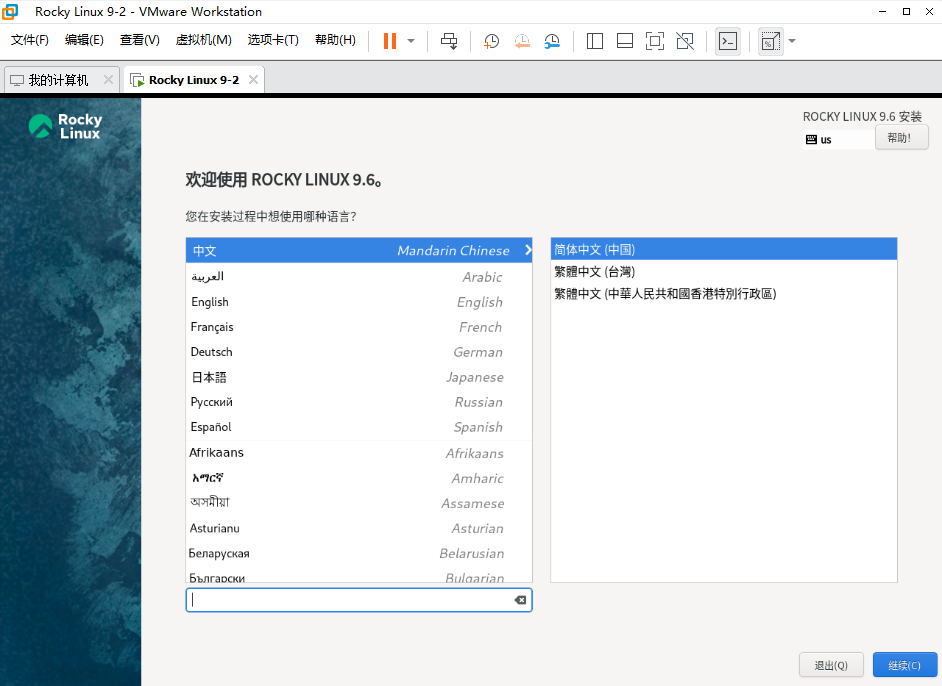This screenshot has height=686, width=942.
Task: Exit Unity mode view
Action: [x=685, y=41]
